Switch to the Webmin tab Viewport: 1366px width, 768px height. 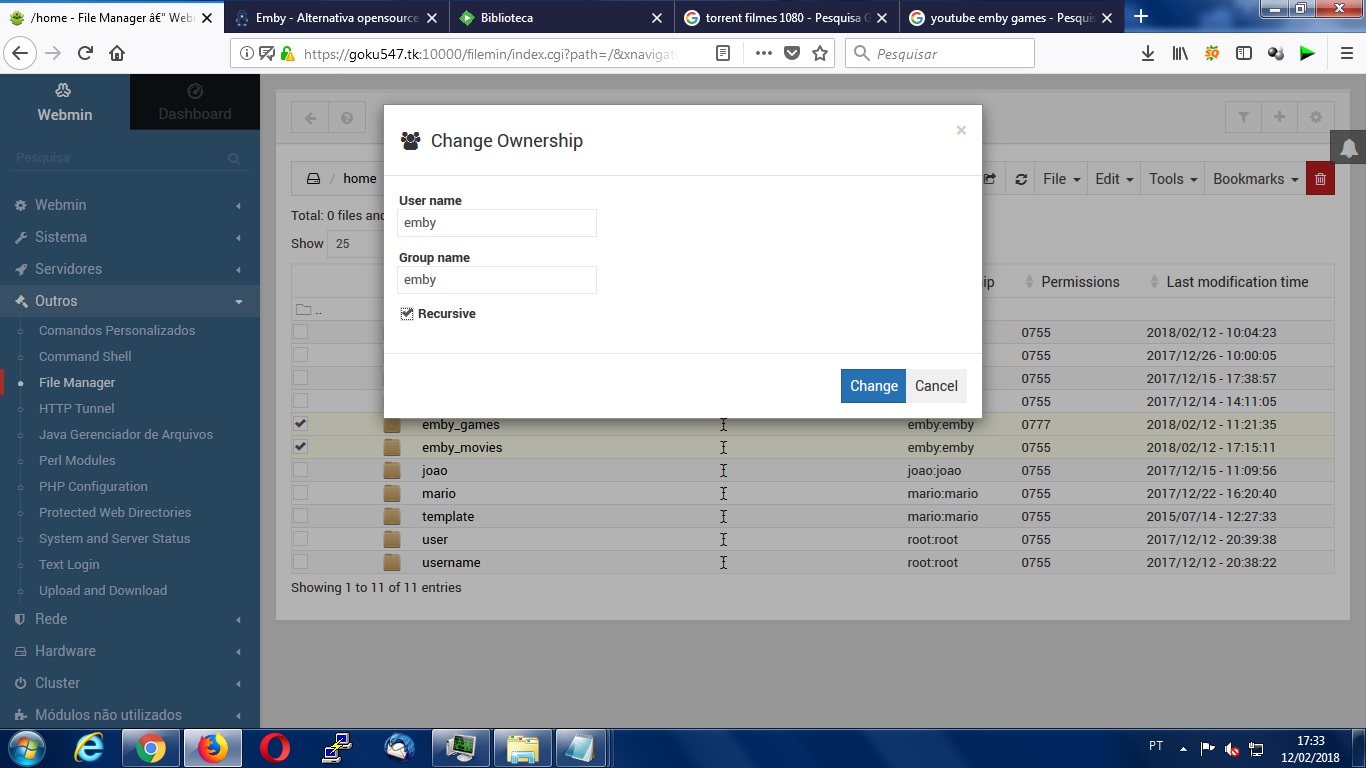pos(65,102)
